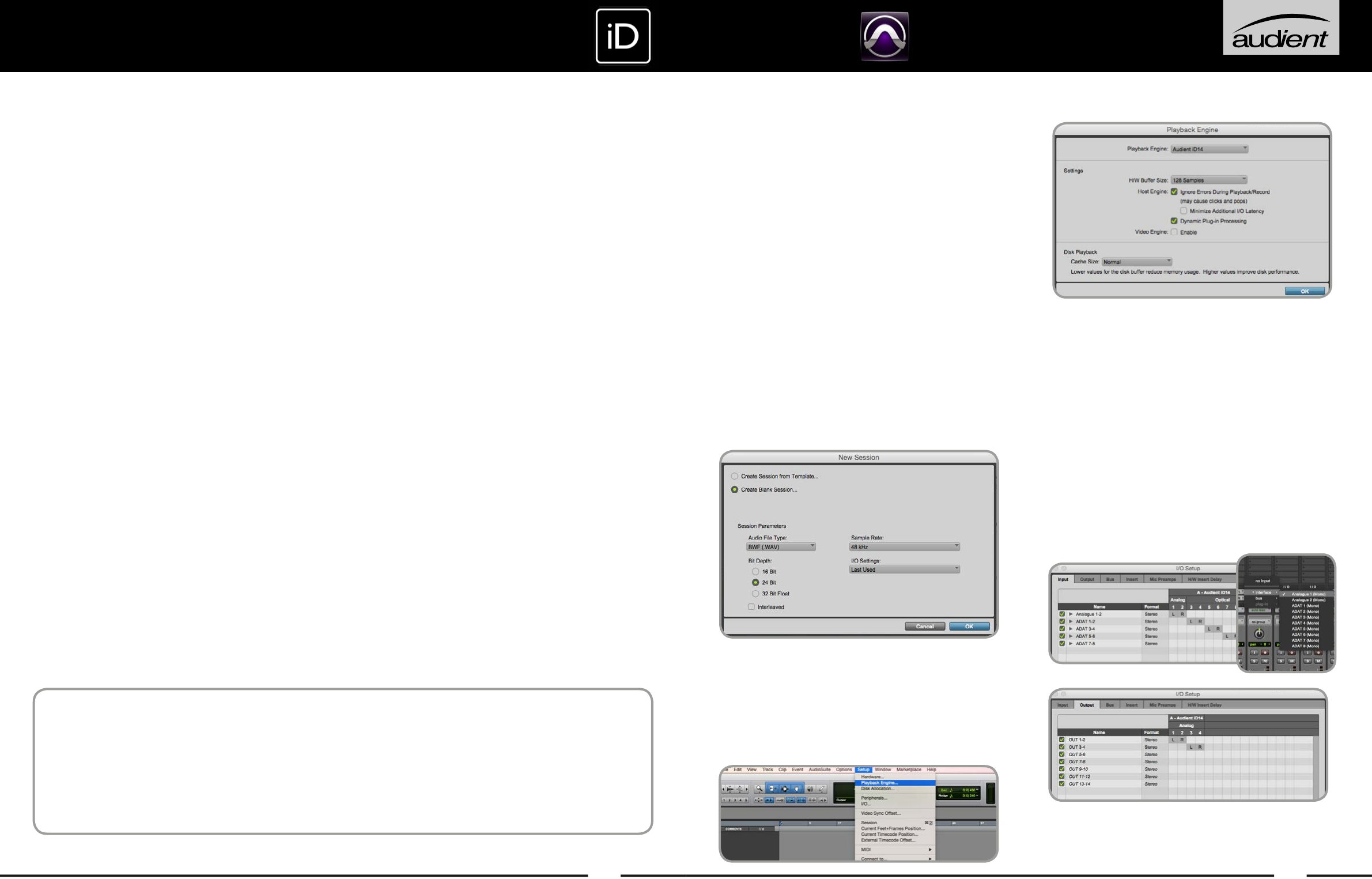Switch to Bus tab in Output I/O Setup
The image size is (1372, 879).
click(x=1109, y=705)
